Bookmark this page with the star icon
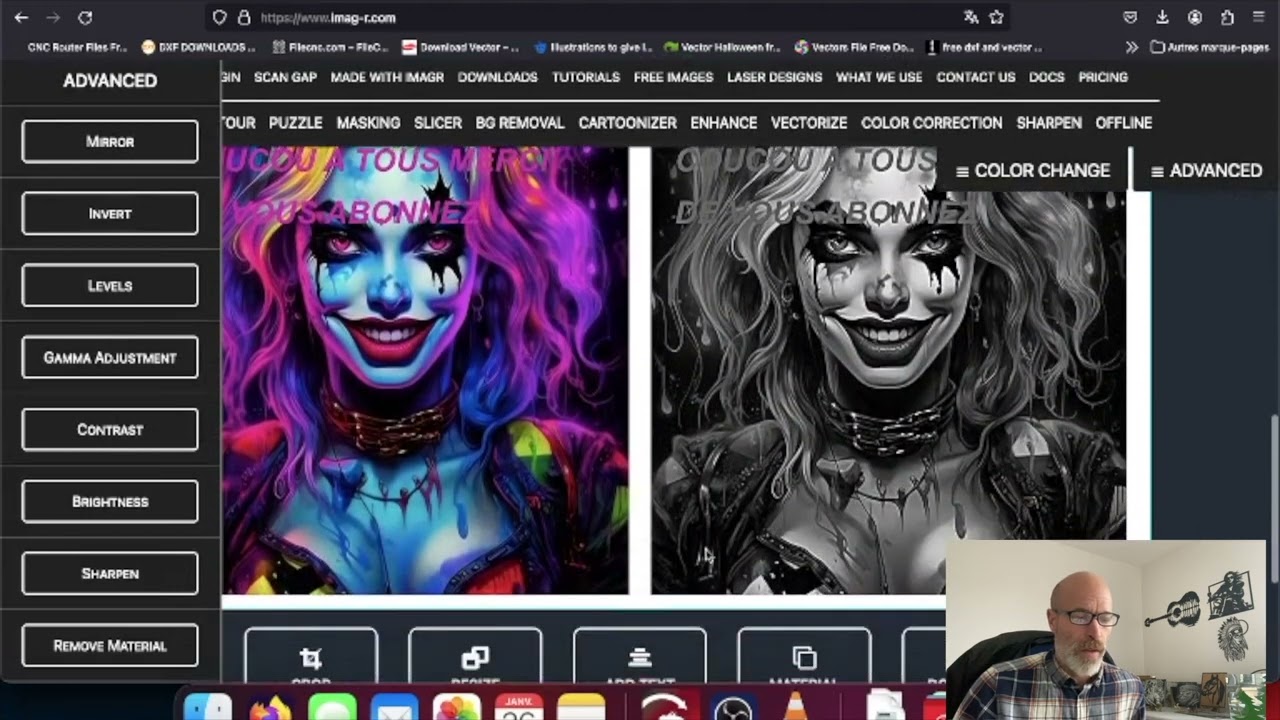Image resolution: width=1280 pixels, height=720 pixels. [996, 17]
